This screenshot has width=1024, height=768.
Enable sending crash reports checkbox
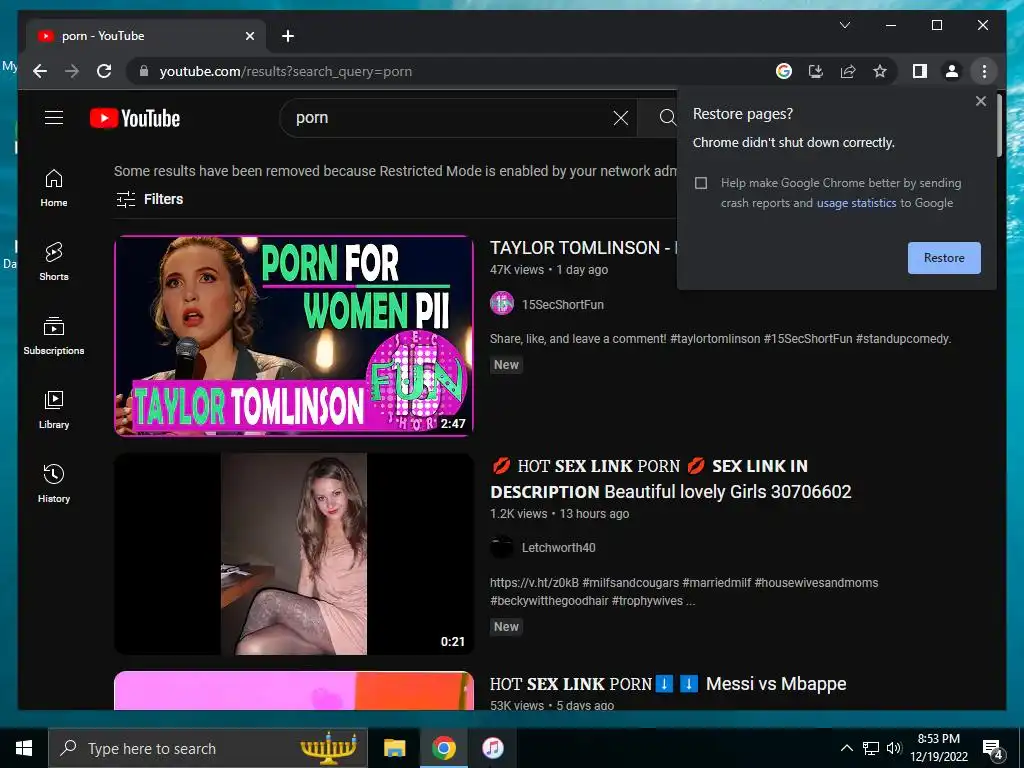pyautogui.click(x=701, y=183)
